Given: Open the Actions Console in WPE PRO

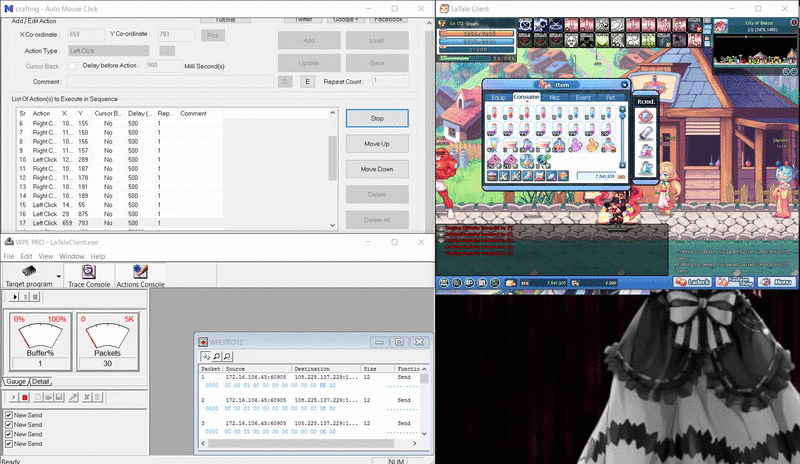Looking at the screenshot, I should tap(140, 276).
